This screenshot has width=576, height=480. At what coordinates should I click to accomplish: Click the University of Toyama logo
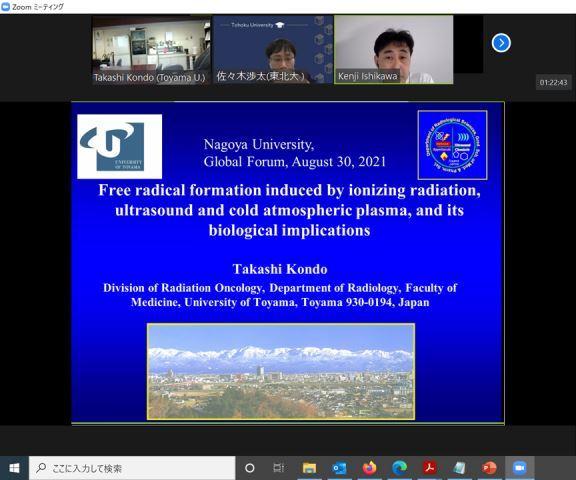tap(119, 147)
